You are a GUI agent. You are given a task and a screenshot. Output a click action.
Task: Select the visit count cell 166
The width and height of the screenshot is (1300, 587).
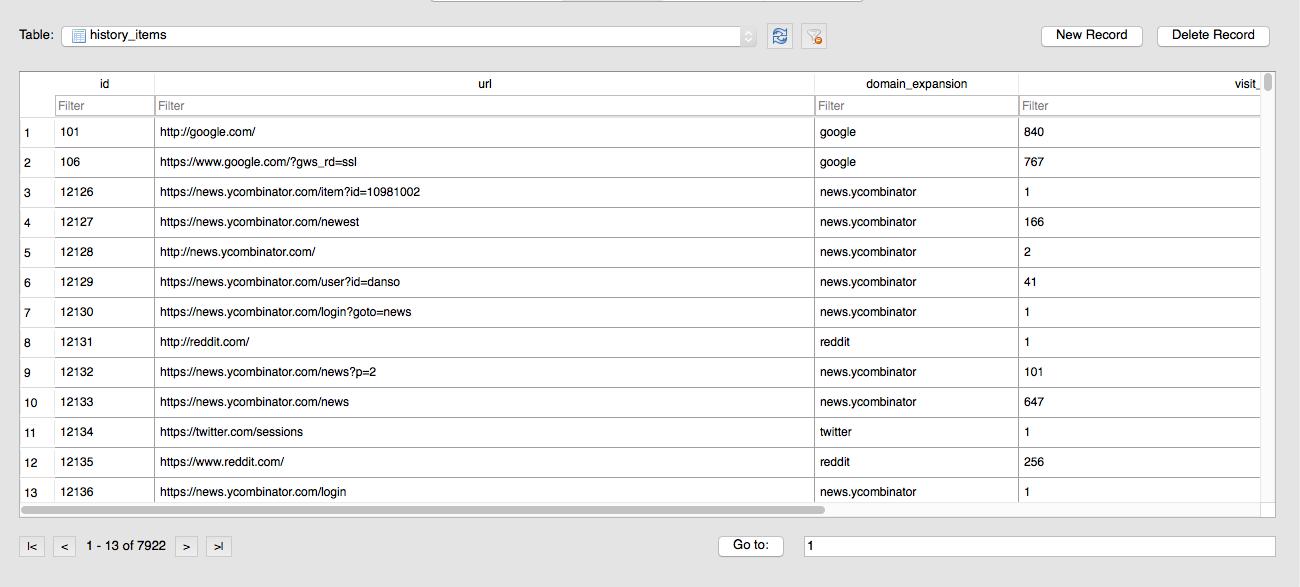pos(1140,222)
